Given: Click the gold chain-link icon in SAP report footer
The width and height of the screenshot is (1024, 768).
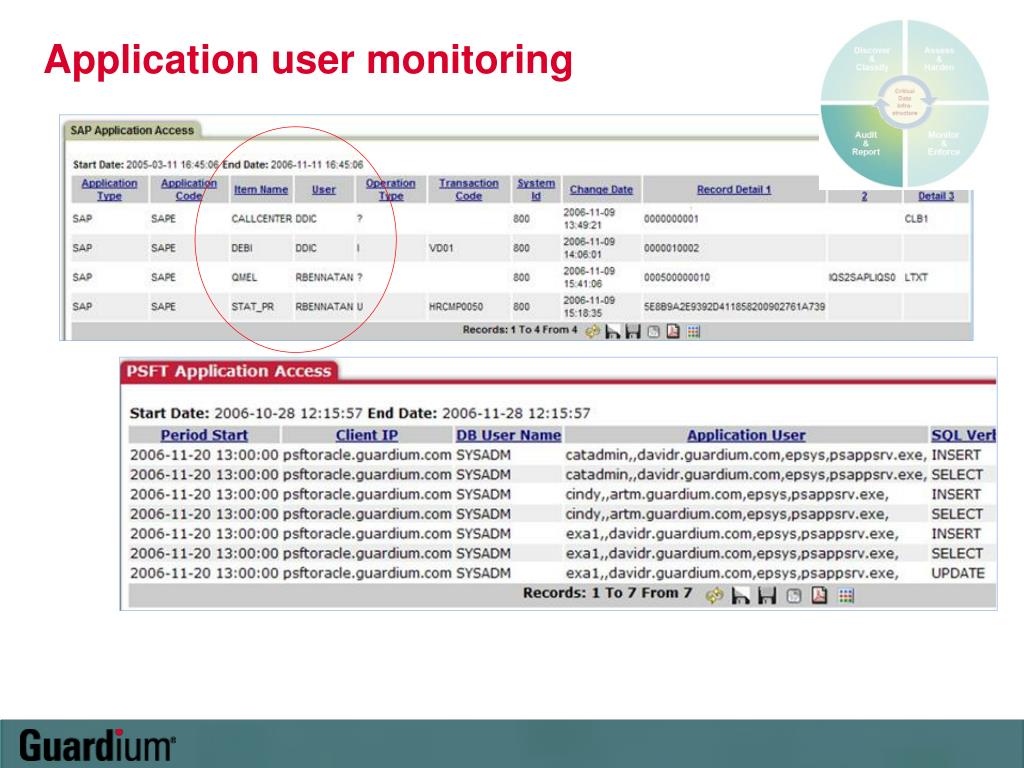Looking at the screenshot, I should click(592, 332).
